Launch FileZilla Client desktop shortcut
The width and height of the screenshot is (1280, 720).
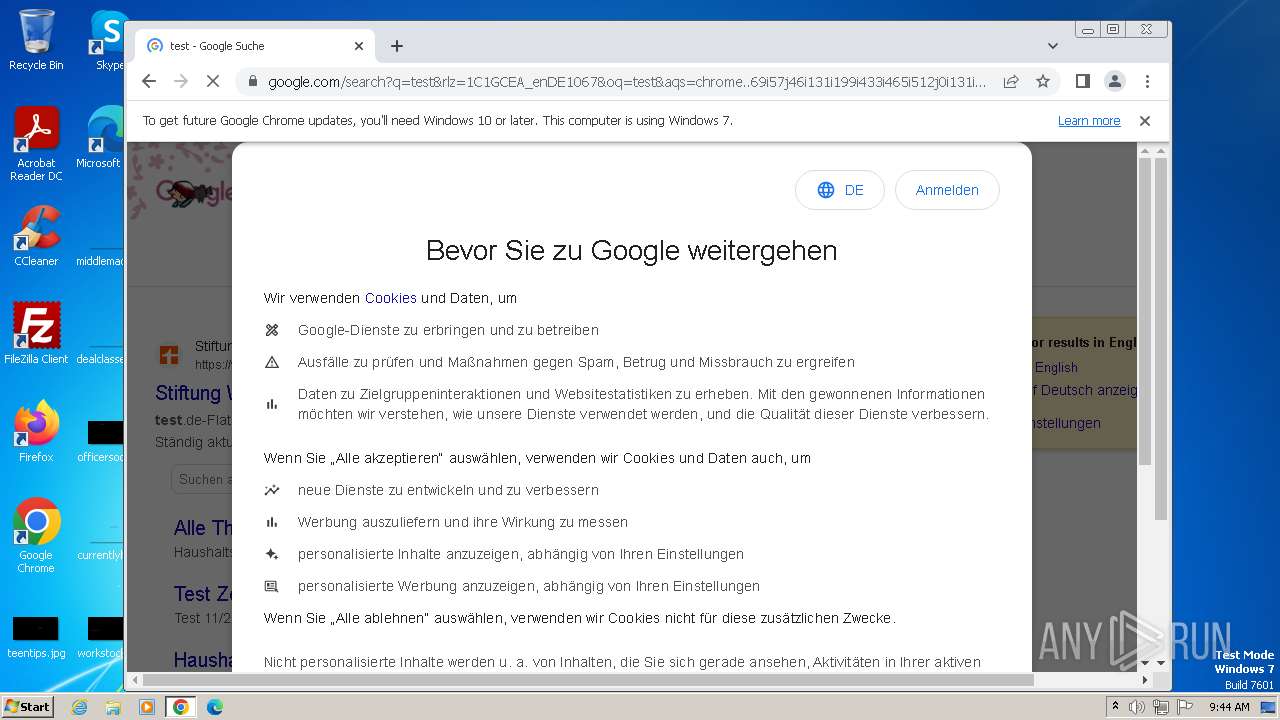pos(36,334)
